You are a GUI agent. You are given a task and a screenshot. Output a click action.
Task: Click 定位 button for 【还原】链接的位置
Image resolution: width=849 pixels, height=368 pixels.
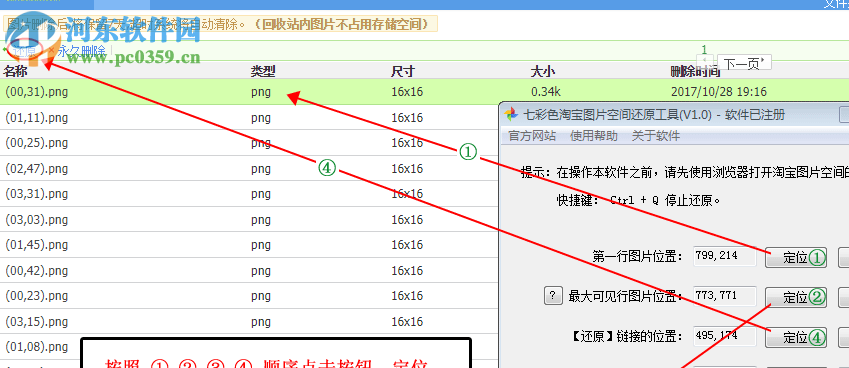pyautogui.click(x=795, y=337)
